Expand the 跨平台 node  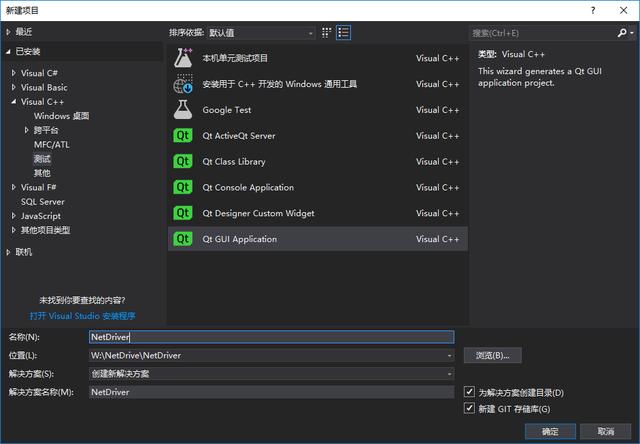tap(27, 130)
